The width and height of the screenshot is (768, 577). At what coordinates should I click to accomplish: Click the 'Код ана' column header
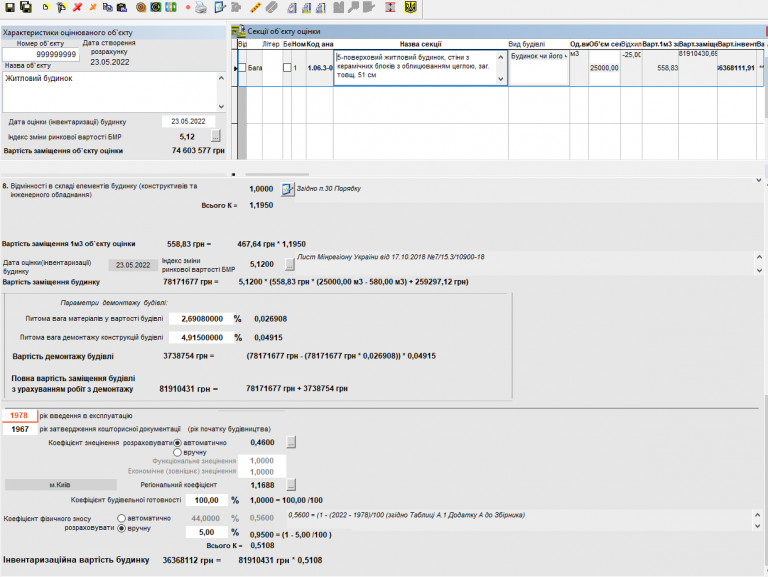(x=320, y=44)
